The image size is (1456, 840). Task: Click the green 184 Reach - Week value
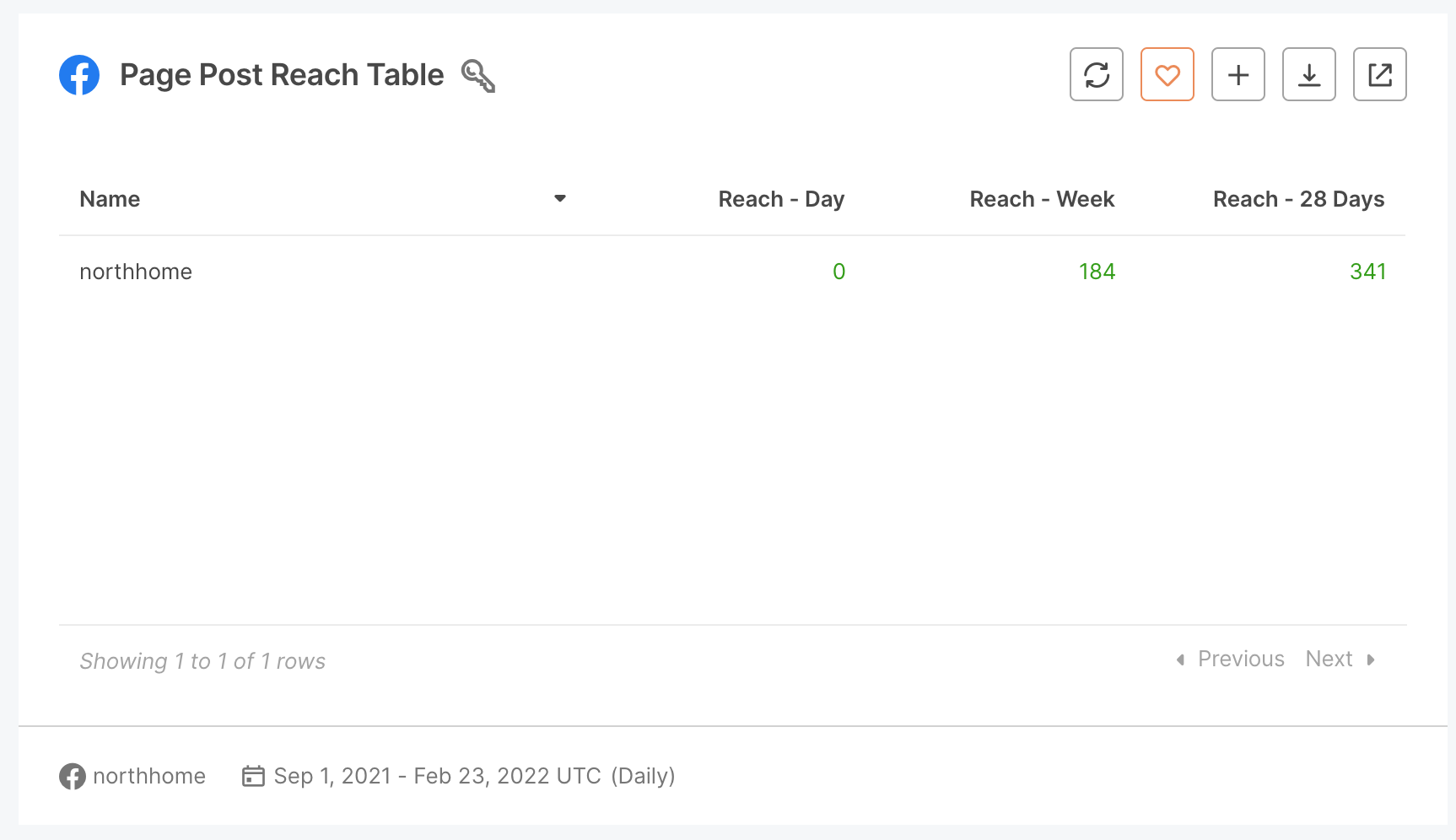1097,271
